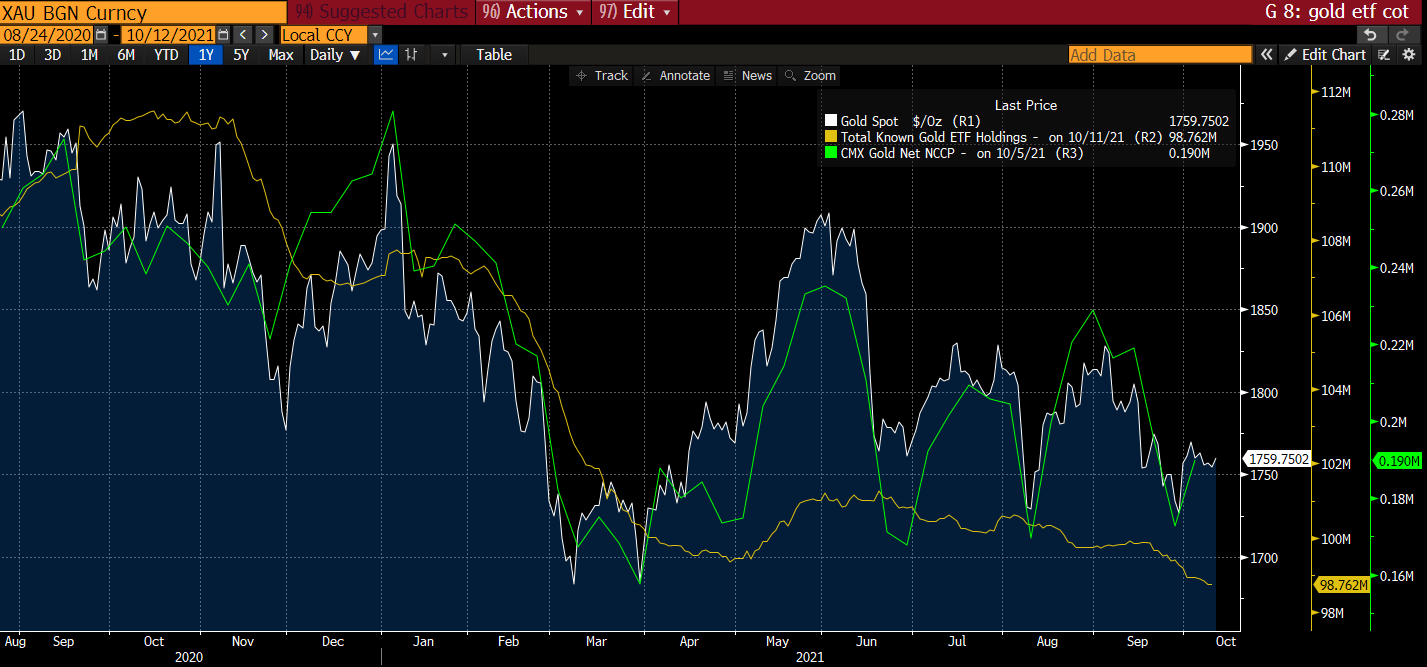
Task: Click the Table button
Action: tap(494, 55)
